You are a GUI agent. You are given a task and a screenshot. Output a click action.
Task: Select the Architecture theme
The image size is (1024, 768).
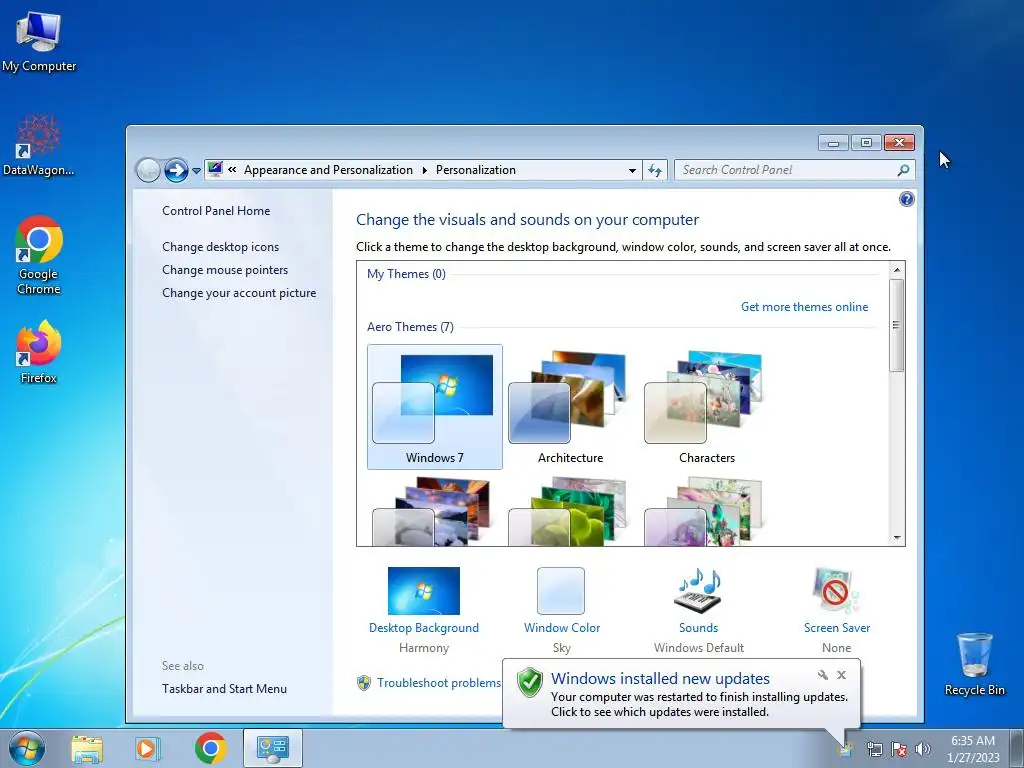pos(571,407)
